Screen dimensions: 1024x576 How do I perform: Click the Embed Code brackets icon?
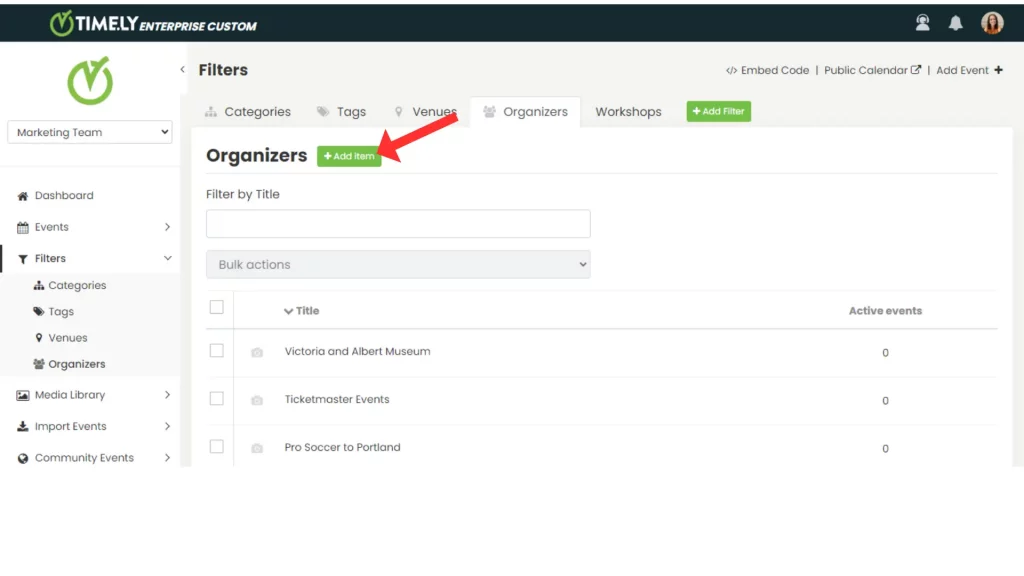(x=731, y=71)
